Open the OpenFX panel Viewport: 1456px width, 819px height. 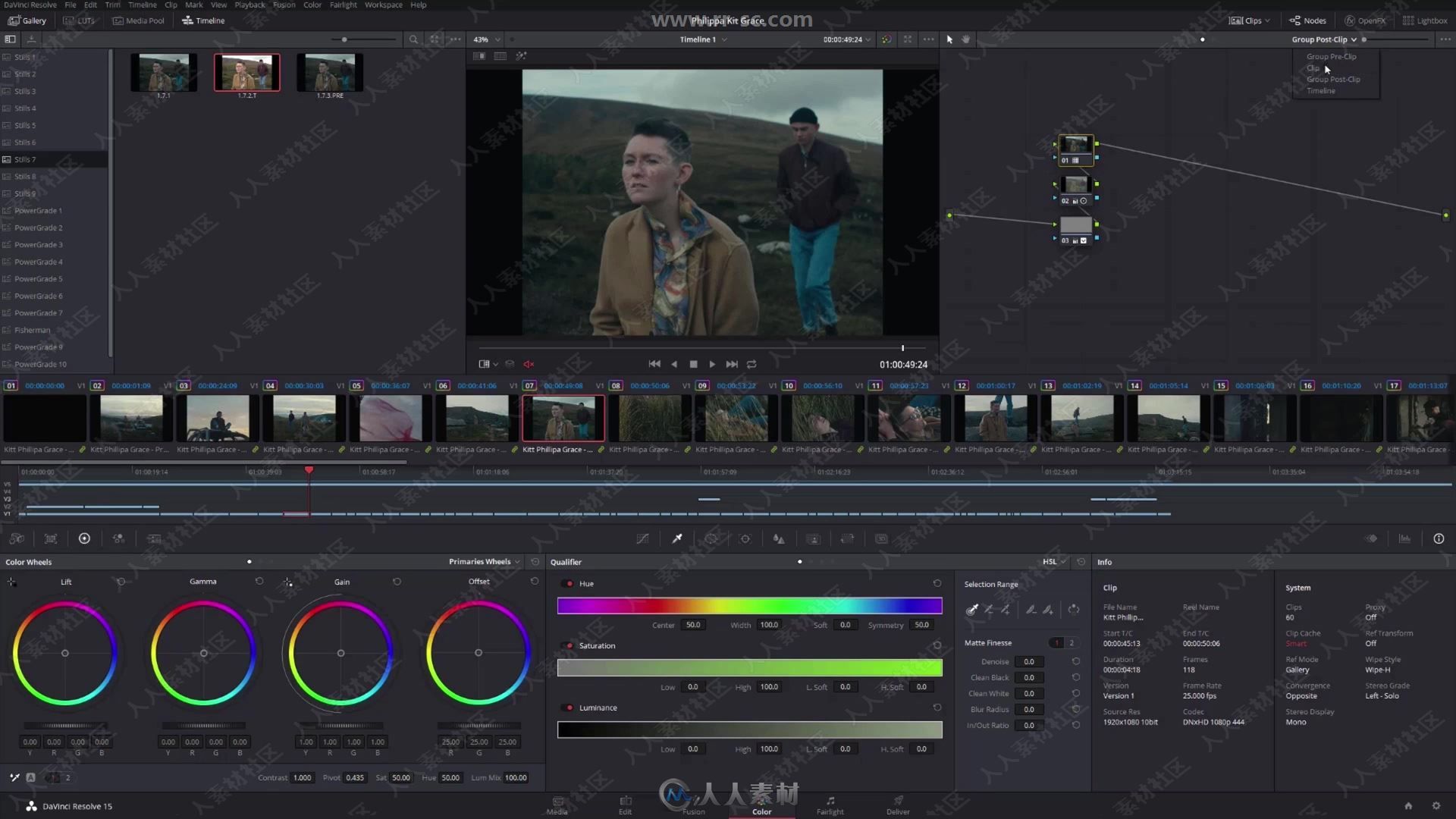point(1365,20)
